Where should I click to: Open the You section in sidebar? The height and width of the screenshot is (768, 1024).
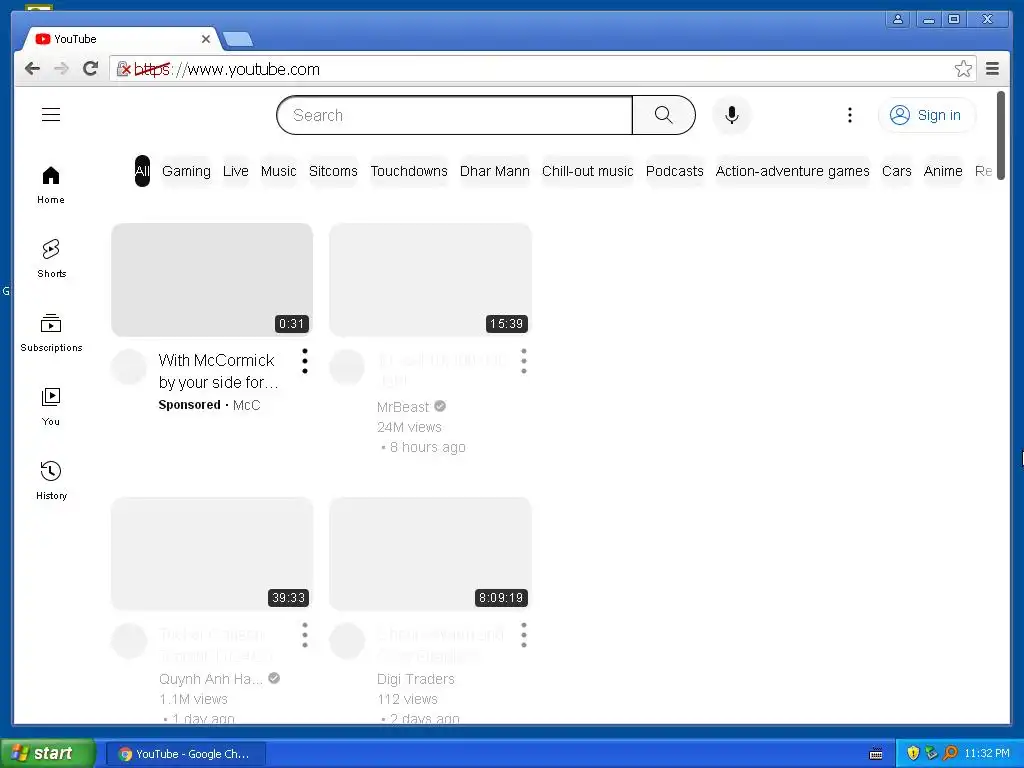tap(51, 406)
